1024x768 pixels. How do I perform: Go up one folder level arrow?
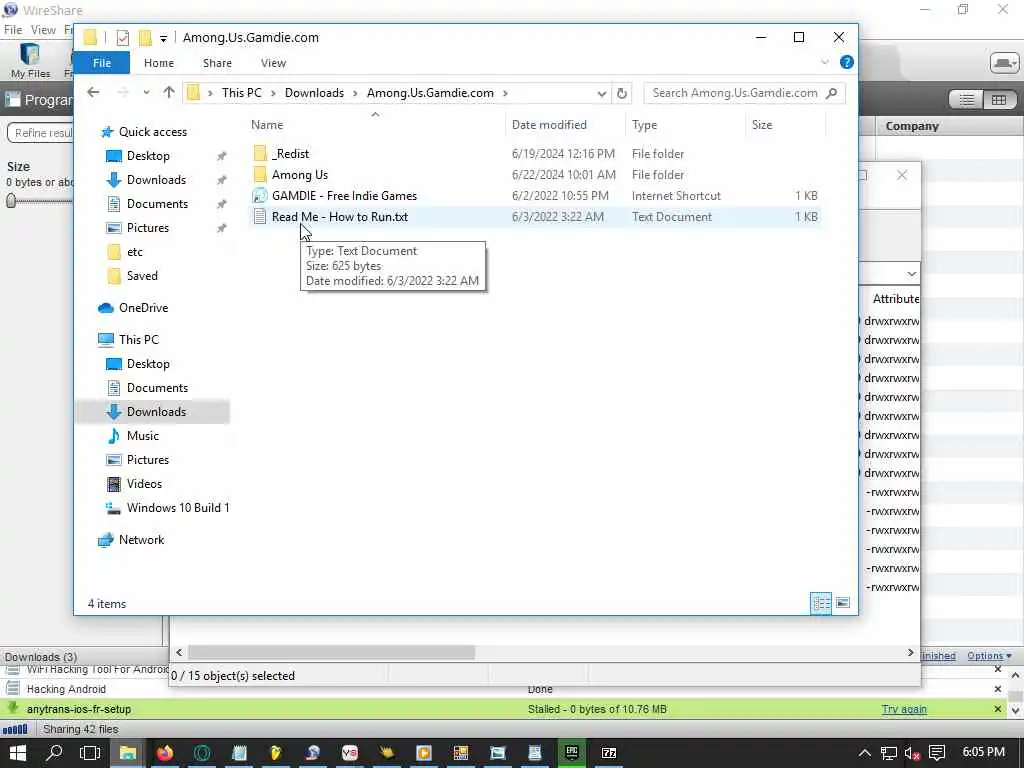(x=169, y=92)
